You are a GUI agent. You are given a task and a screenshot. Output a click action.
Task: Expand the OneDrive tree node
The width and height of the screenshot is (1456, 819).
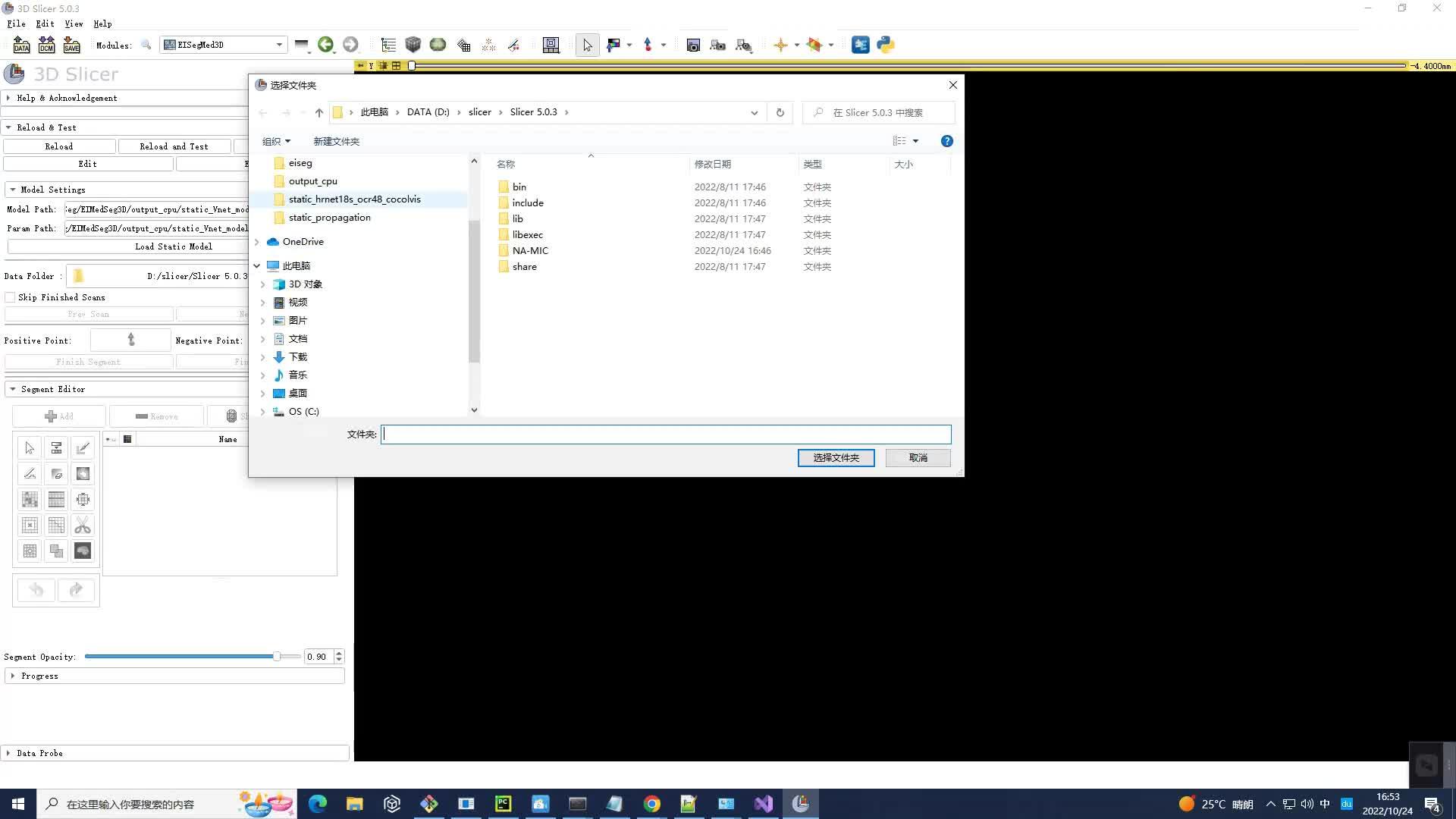pyautogui.click(x=257, y=242)
